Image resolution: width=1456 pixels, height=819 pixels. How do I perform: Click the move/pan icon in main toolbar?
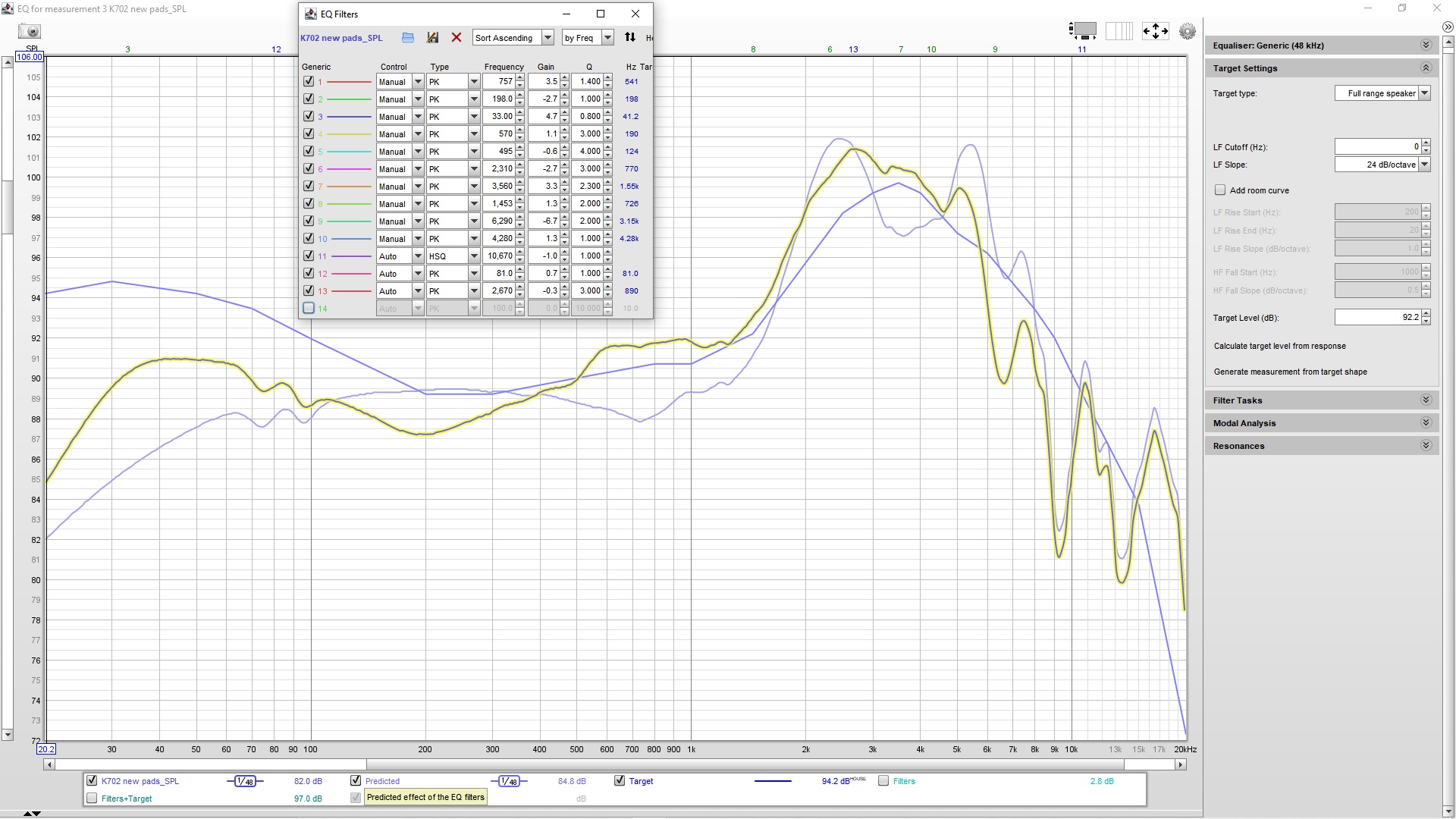pos(1155,30)
